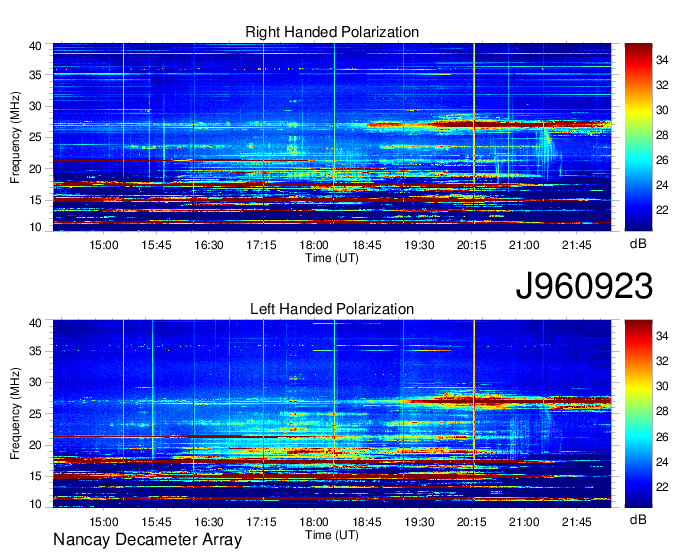Click the "dB" unit label of Left Handed colorbar
The height and width of the screenshot is (552, 680).
click(x=638, y=519)
